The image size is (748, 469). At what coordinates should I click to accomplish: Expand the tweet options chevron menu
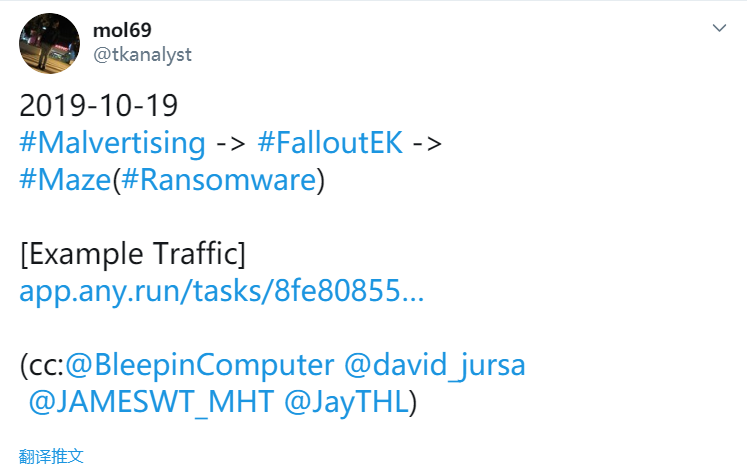[719, 28]
